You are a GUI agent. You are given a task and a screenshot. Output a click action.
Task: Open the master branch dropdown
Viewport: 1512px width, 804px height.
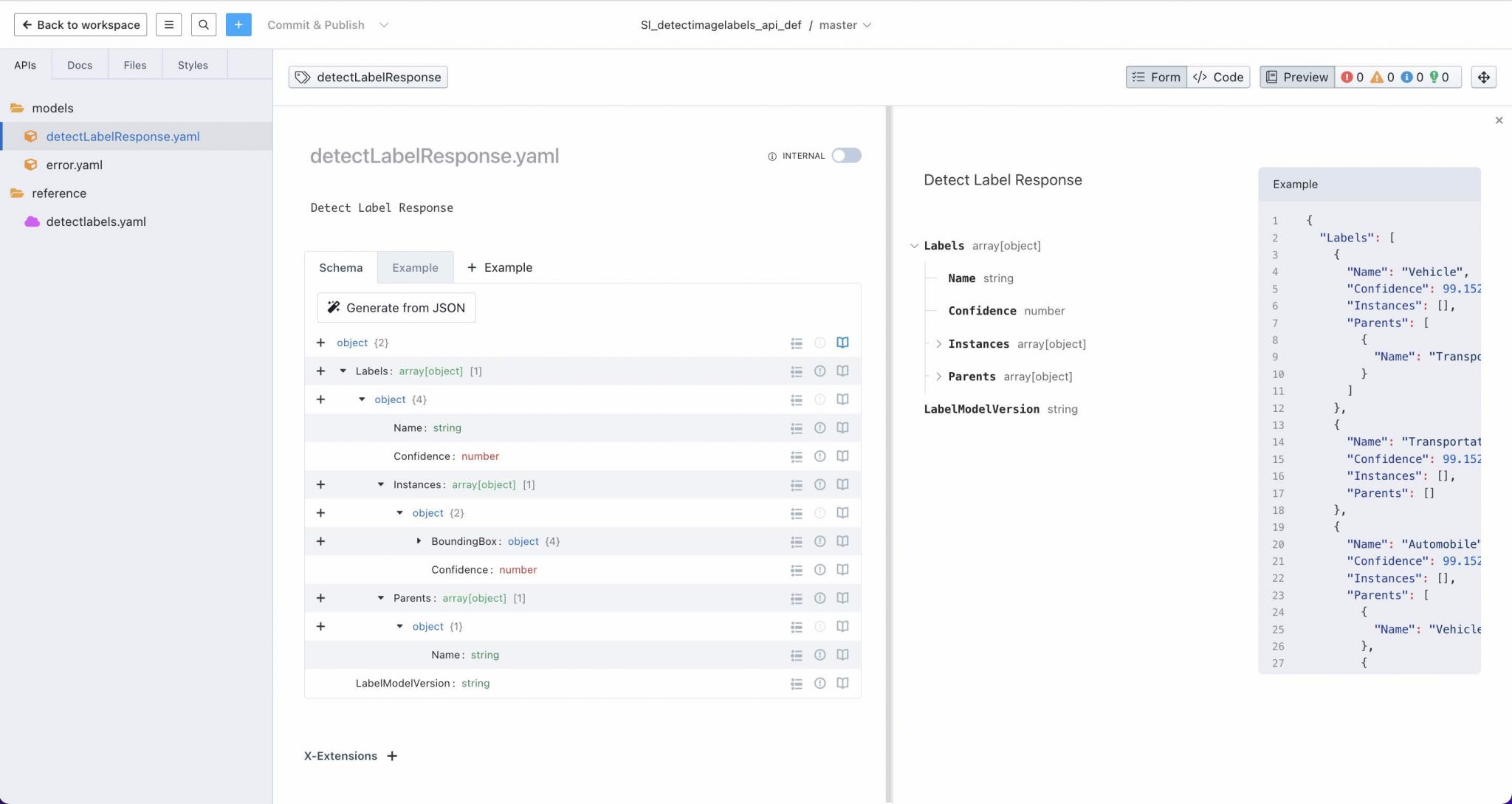[x=845, y=25]
